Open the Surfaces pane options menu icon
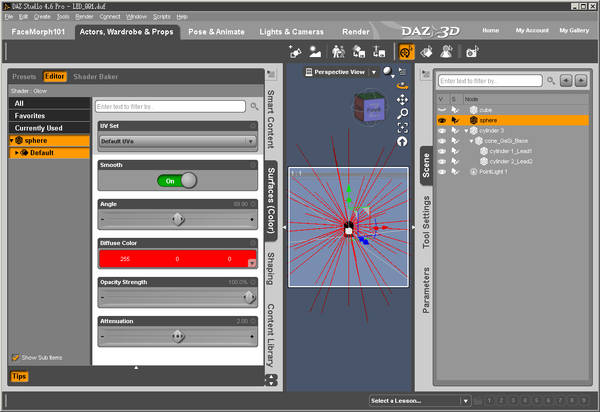 (271, 73)
